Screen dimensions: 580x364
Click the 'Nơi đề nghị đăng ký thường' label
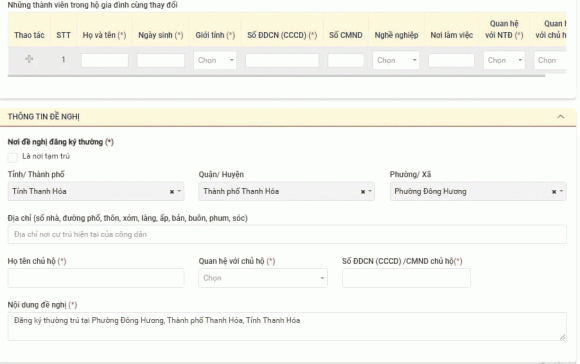55,142
